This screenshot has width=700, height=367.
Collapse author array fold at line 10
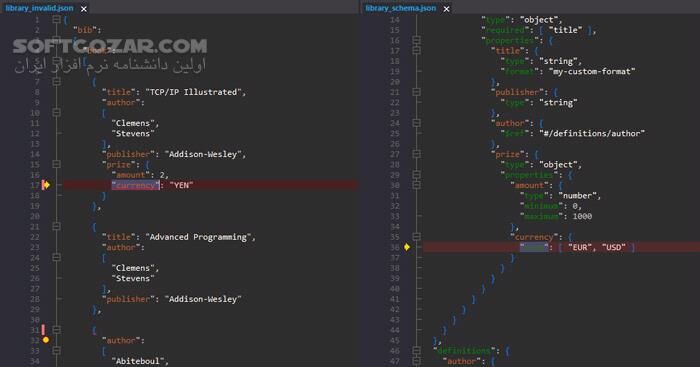pyautogui.click(x=56, y=113)
